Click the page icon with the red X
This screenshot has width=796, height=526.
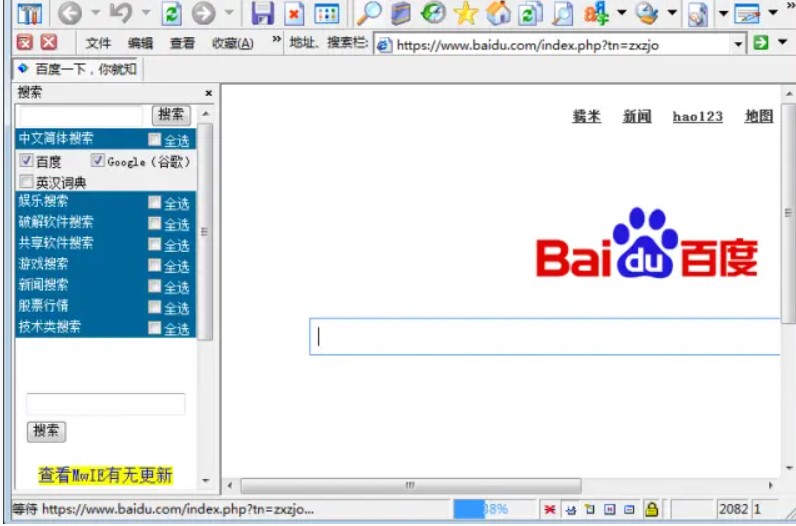pos(294,14)
